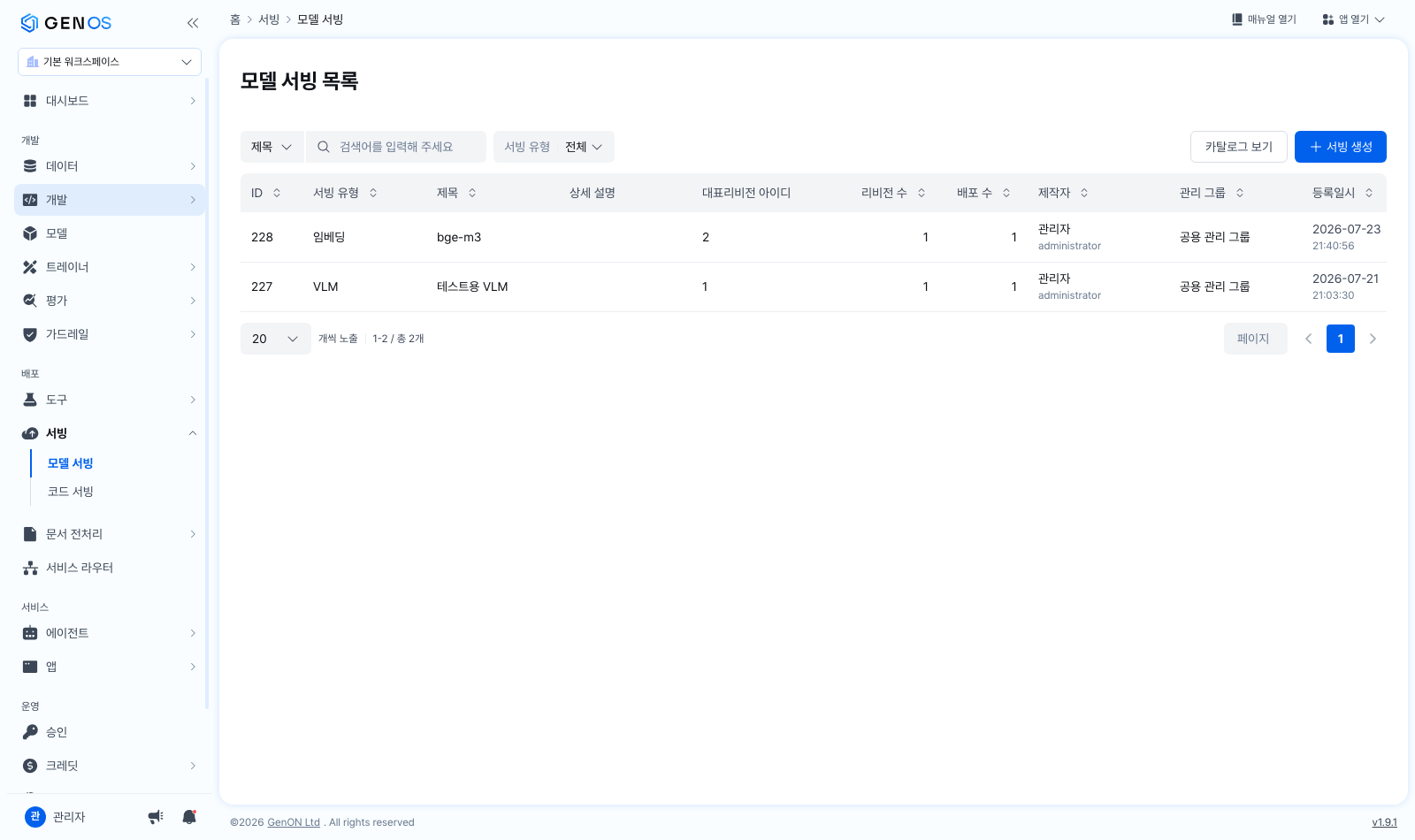The image size is (1415, 840).
Task: Open the 제목 search field dropdown
Action: (272, 147)
